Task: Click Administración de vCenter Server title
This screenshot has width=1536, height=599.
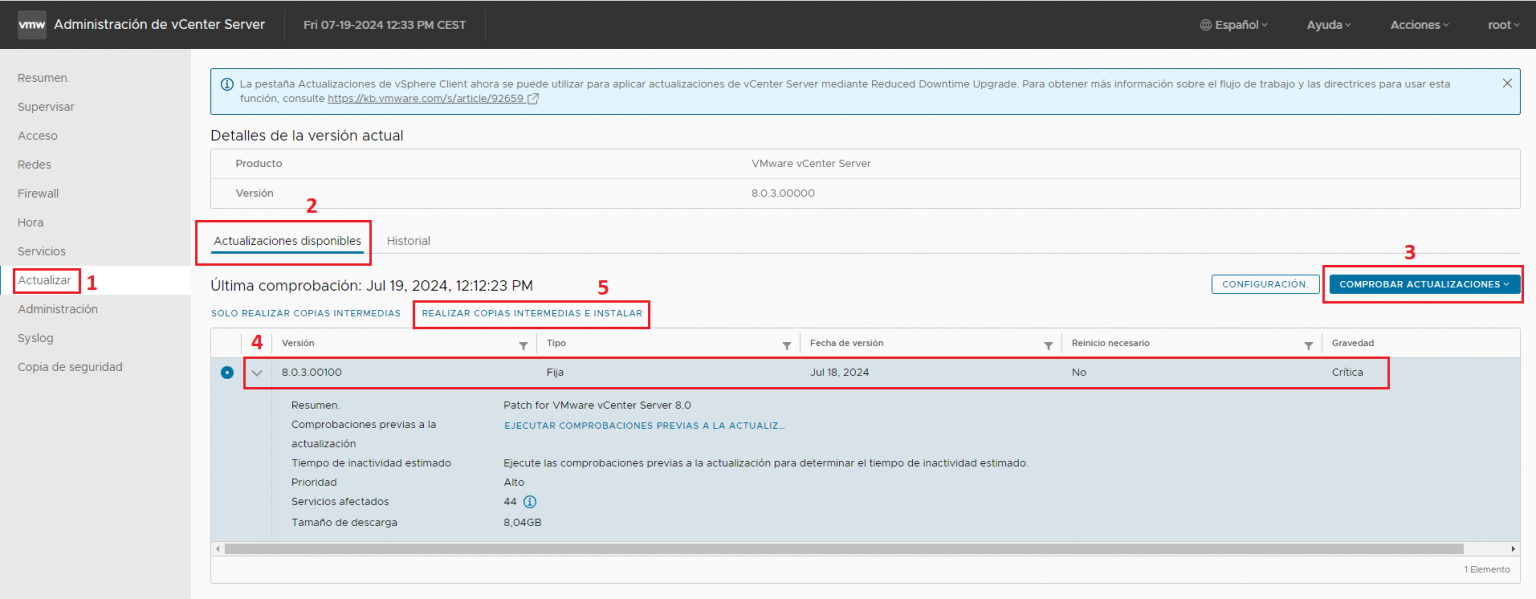Action: [x=159, y=24]
